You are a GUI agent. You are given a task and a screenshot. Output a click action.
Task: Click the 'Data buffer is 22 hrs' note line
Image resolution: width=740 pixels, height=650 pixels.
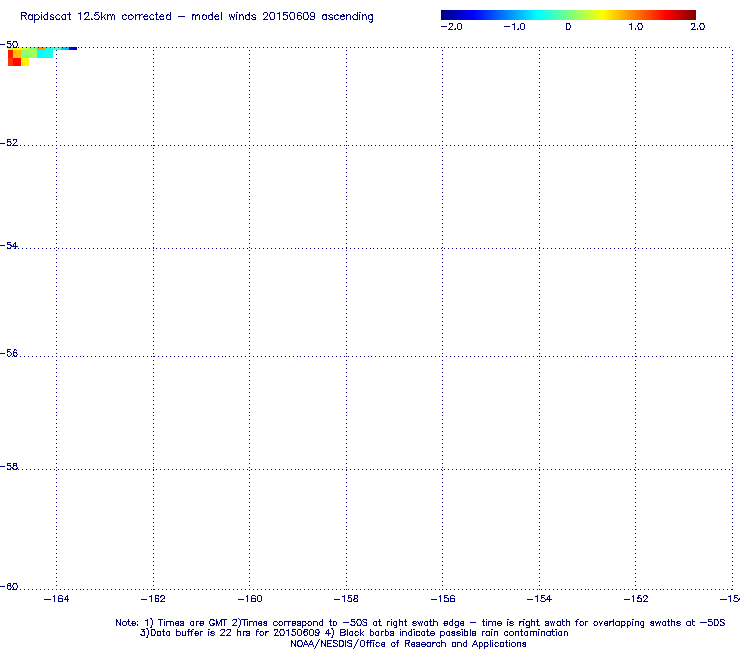pos(354,633)
